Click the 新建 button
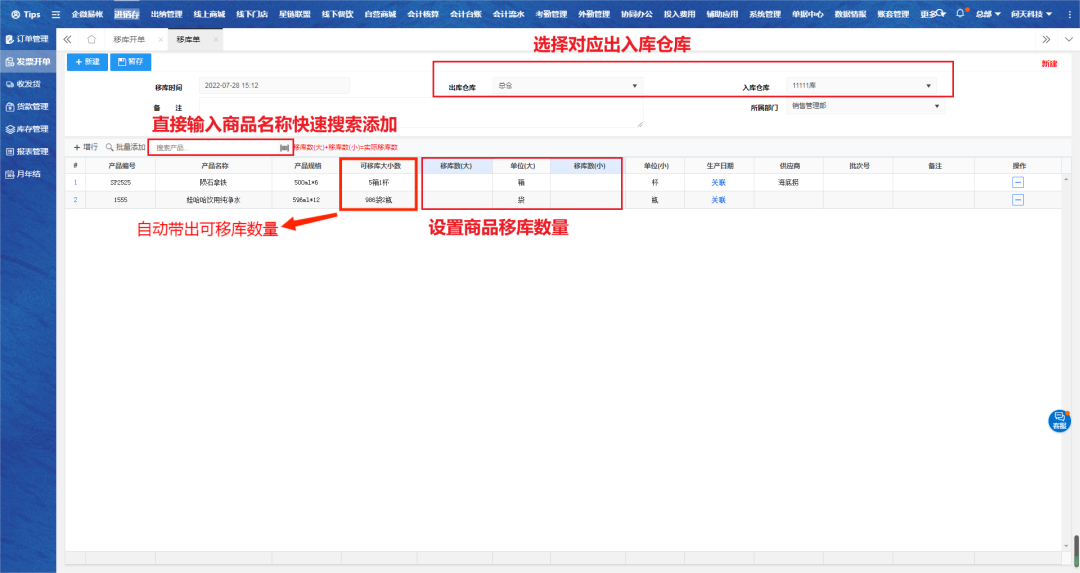The image size is (1080, 573). pos(87,62)
